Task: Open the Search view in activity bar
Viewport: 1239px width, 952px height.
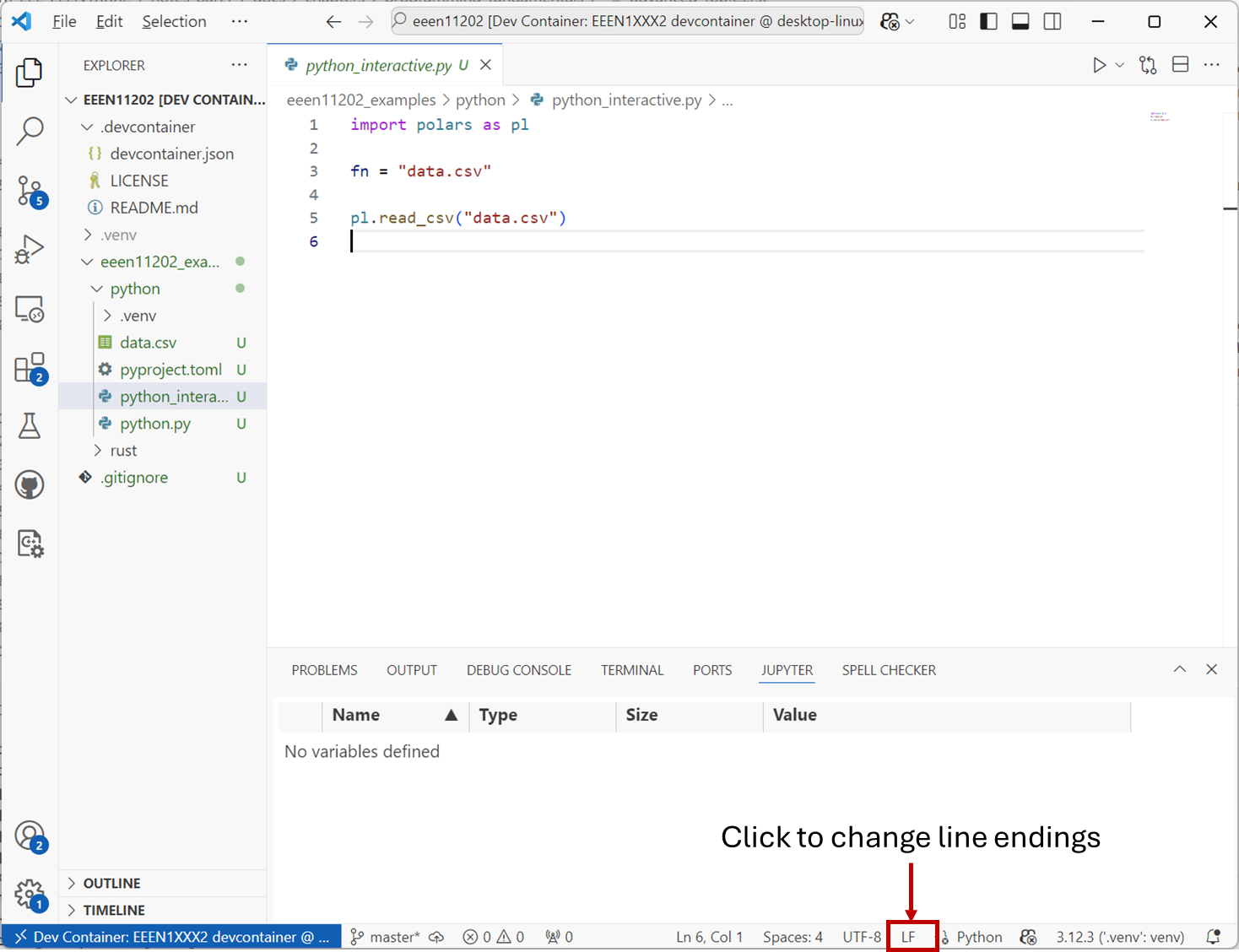Action: [x=30, y=131]
